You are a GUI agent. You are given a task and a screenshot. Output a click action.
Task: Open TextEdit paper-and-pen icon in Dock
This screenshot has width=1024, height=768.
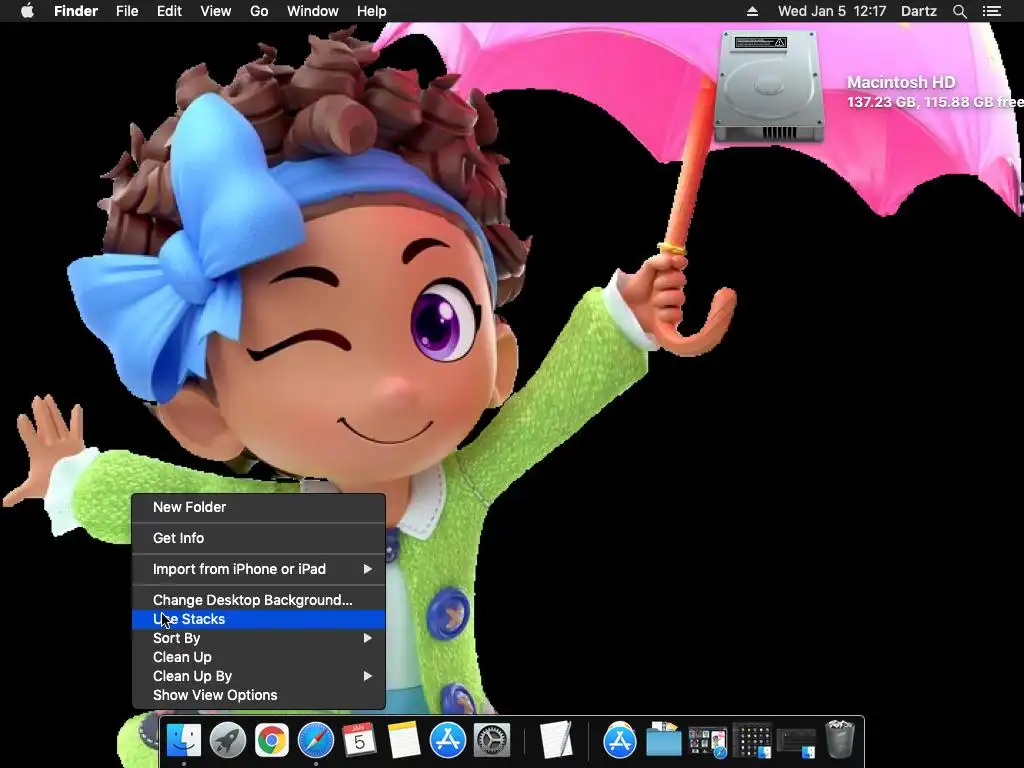tap(556, 740)
